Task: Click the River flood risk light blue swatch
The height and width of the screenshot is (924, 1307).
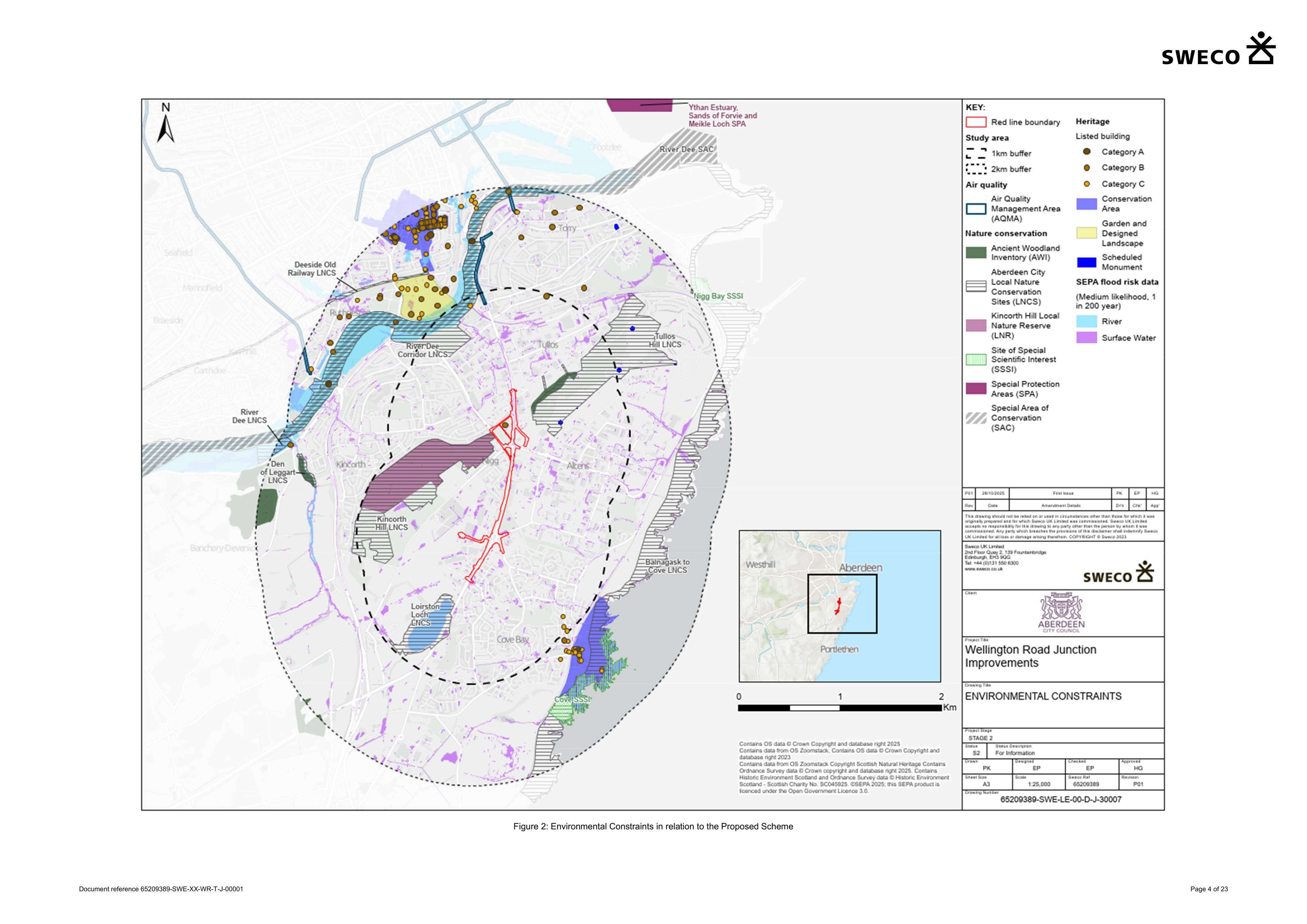Action: click(1086, 322)
